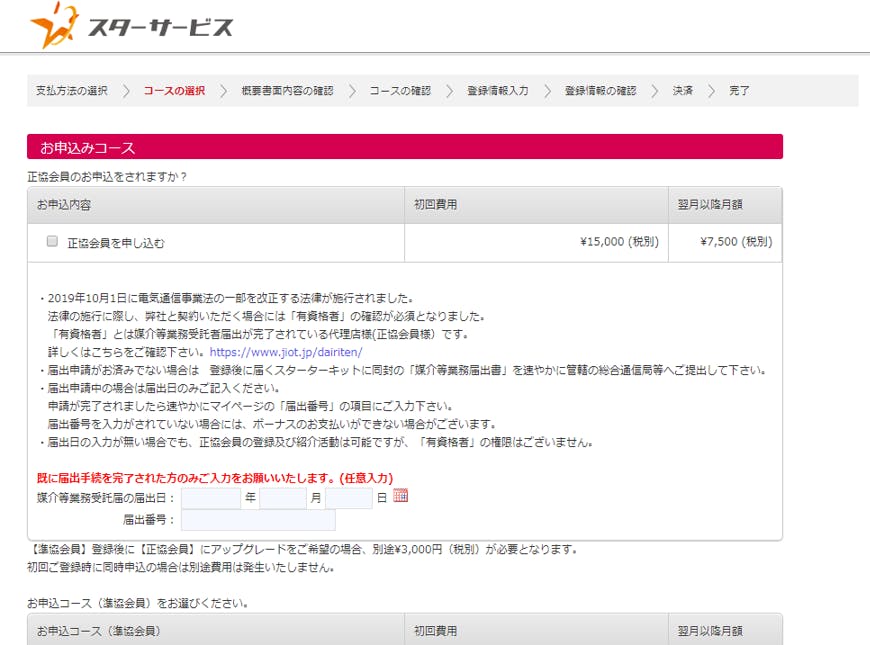This screenshot has height=645, width=870.
Task: Click the day input field for 届出日
Action: click(348, 498)
